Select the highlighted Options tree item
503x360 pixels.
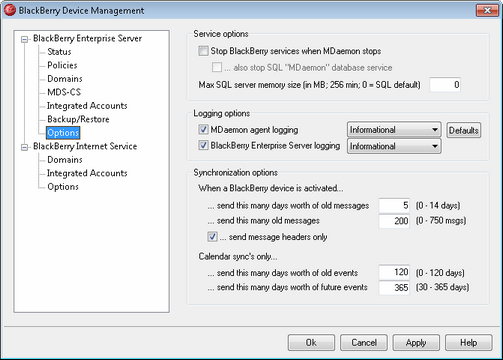coord(63,133)
